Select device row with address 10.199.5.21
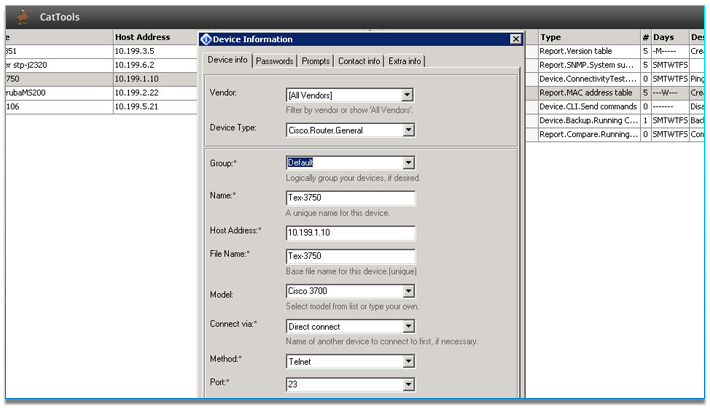 pos(101,106)
